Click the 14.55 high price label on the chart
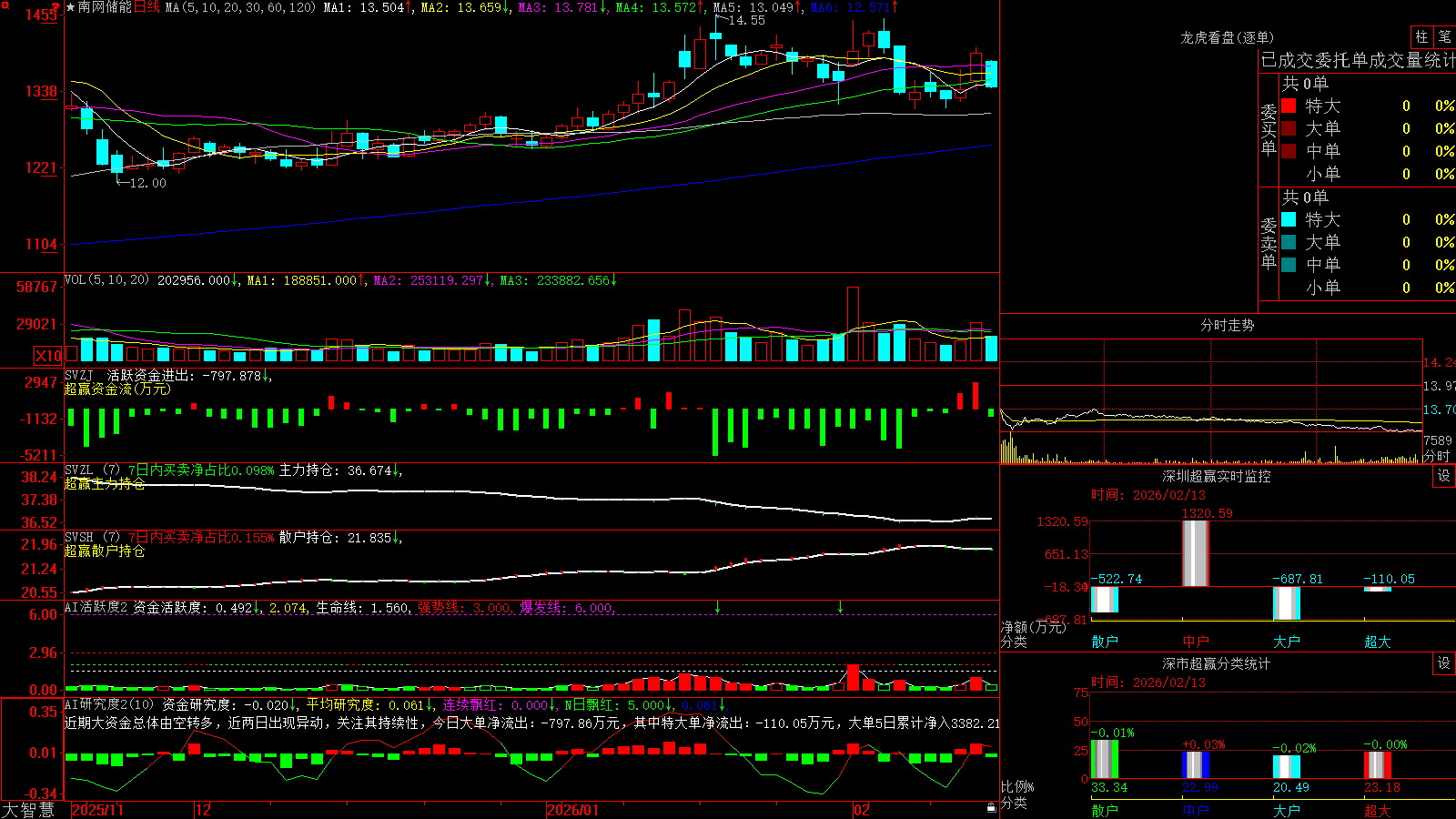 pos(746,20)
